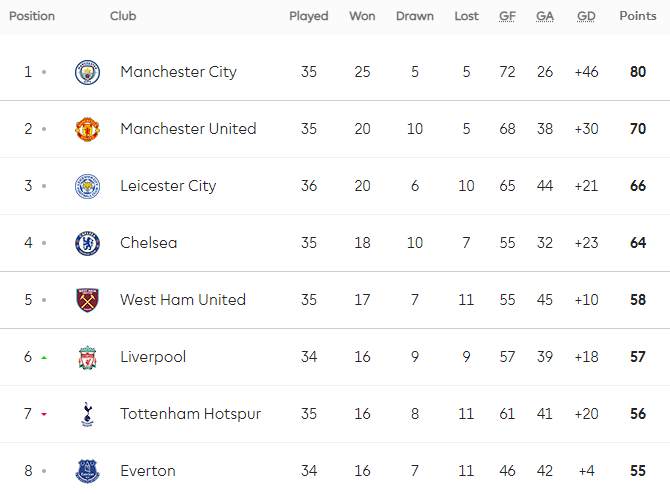Click the GF column header abbreviation
This screenshot has height=494, width=670.
point(508,16)
